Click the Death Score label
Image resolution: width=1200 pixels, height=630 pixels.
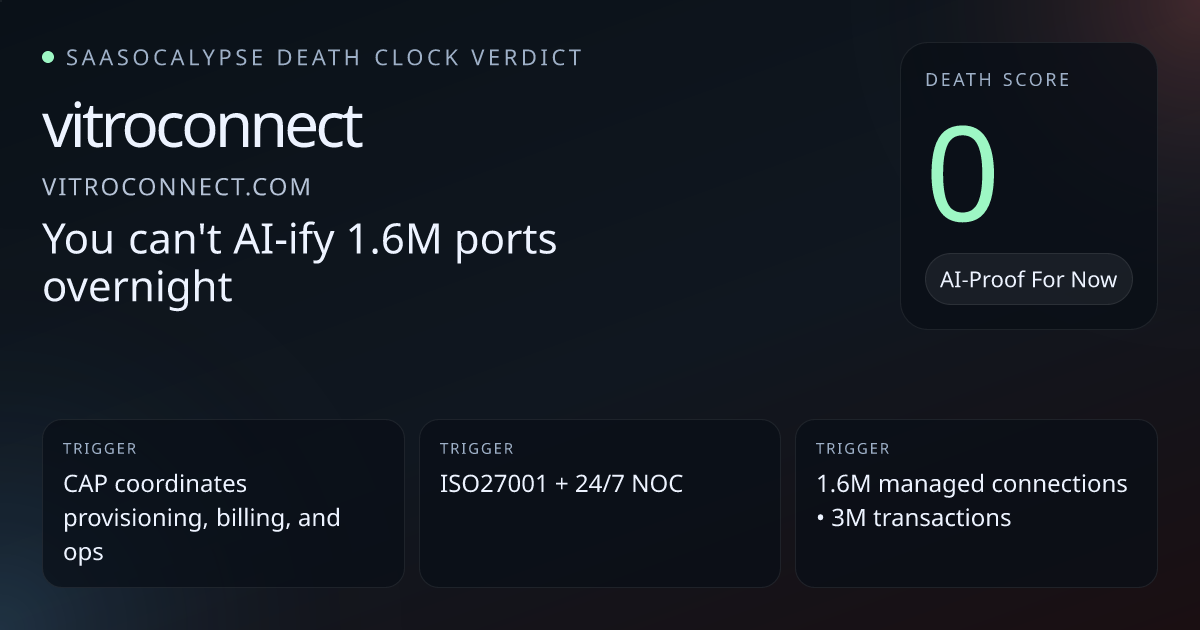[x=997, y=80]
